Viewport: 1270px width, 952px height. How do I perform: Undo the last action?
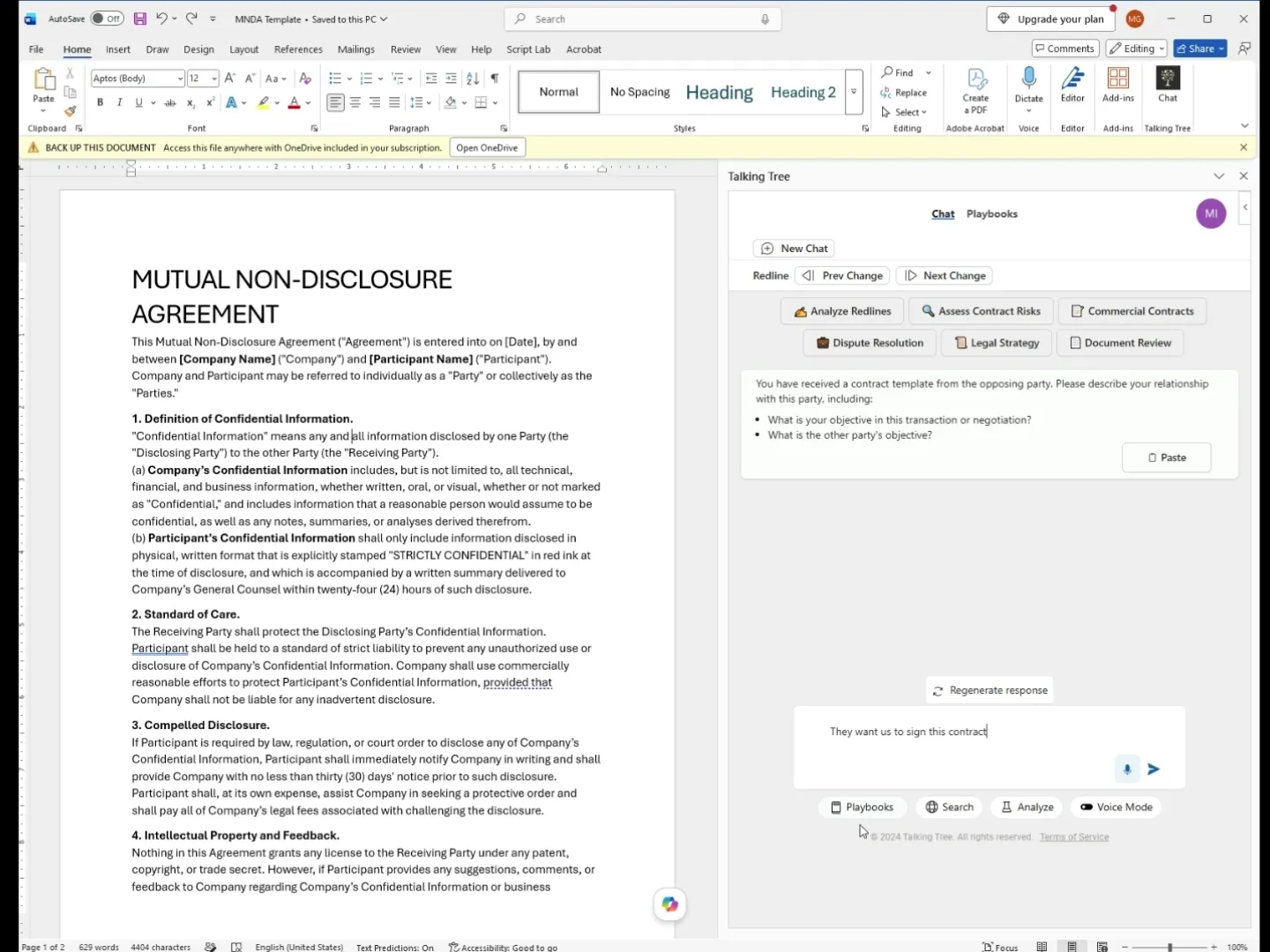161,19
